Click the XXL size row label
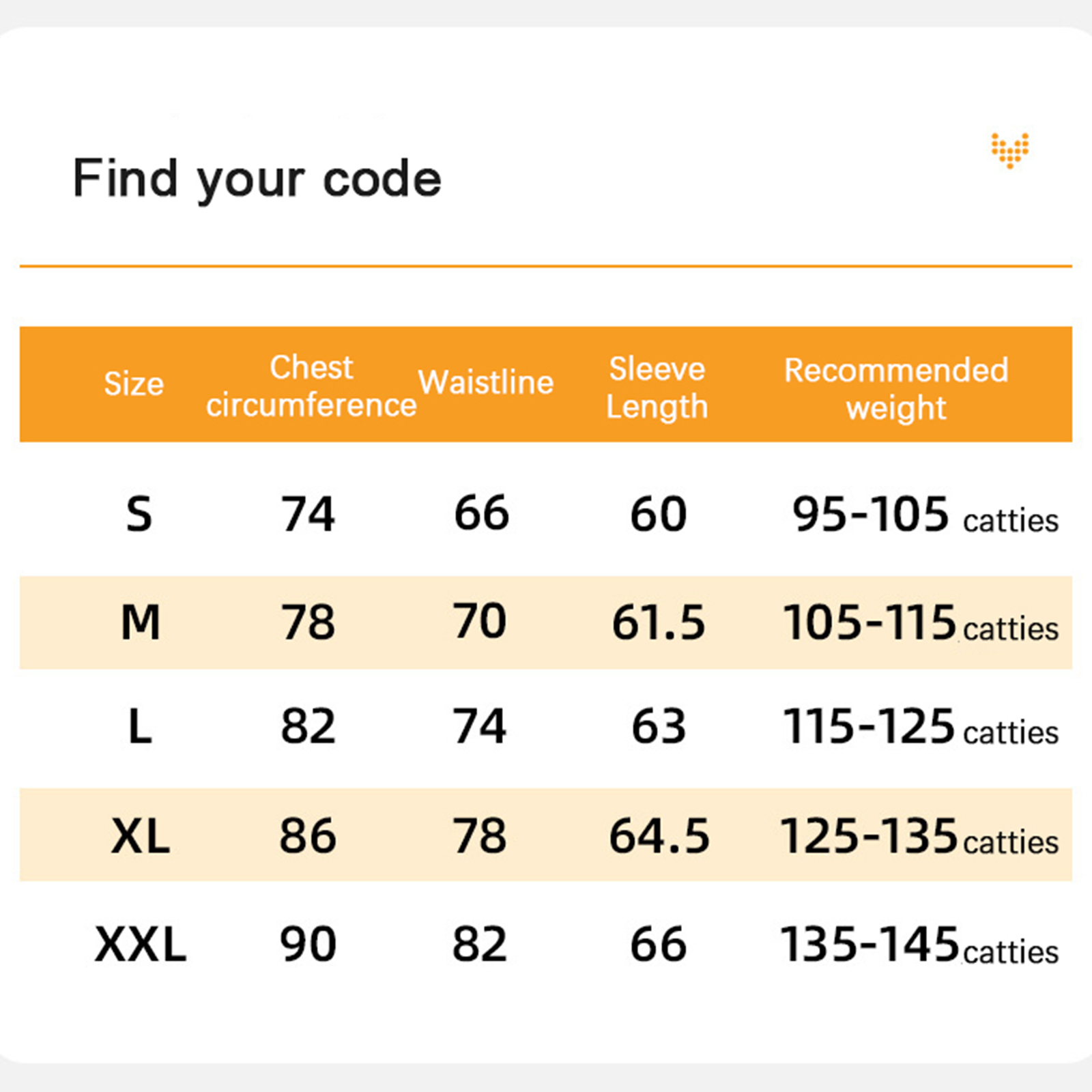 (x=141, y=945)
